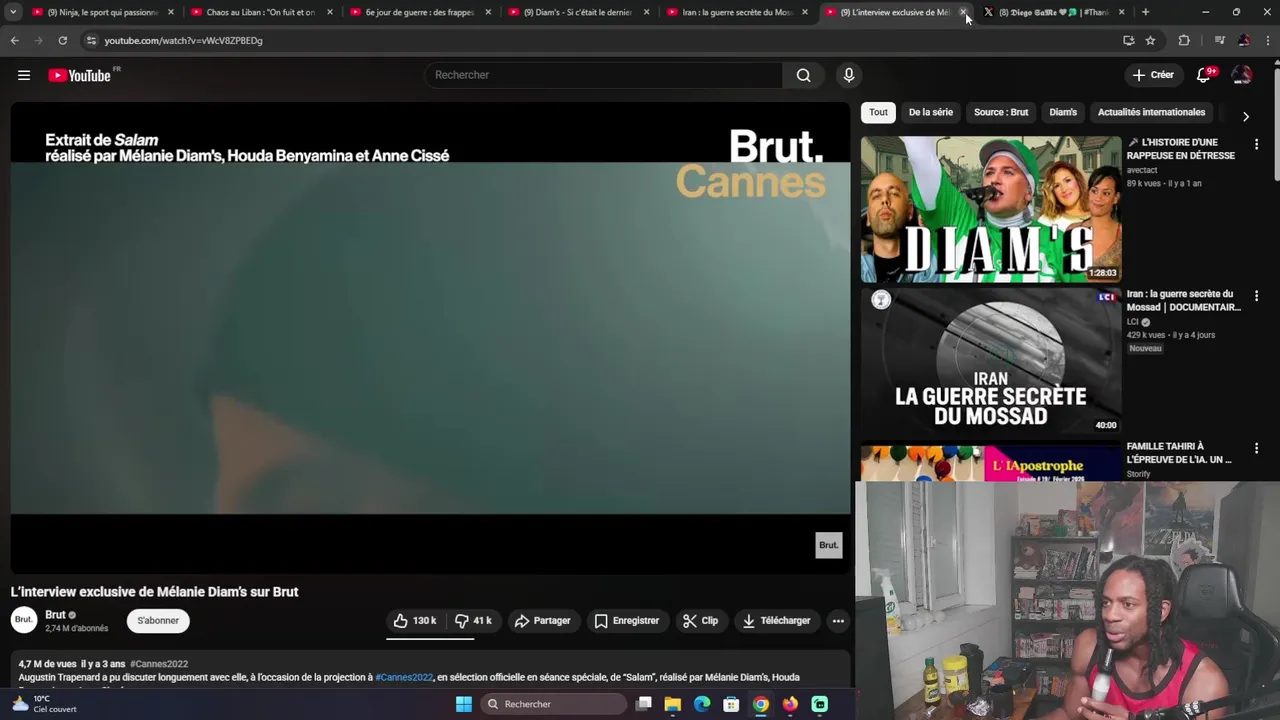Close the L'interview exclusive tab
The width and height of the screenshot is (1280, 720).
(x=963, y=12)
